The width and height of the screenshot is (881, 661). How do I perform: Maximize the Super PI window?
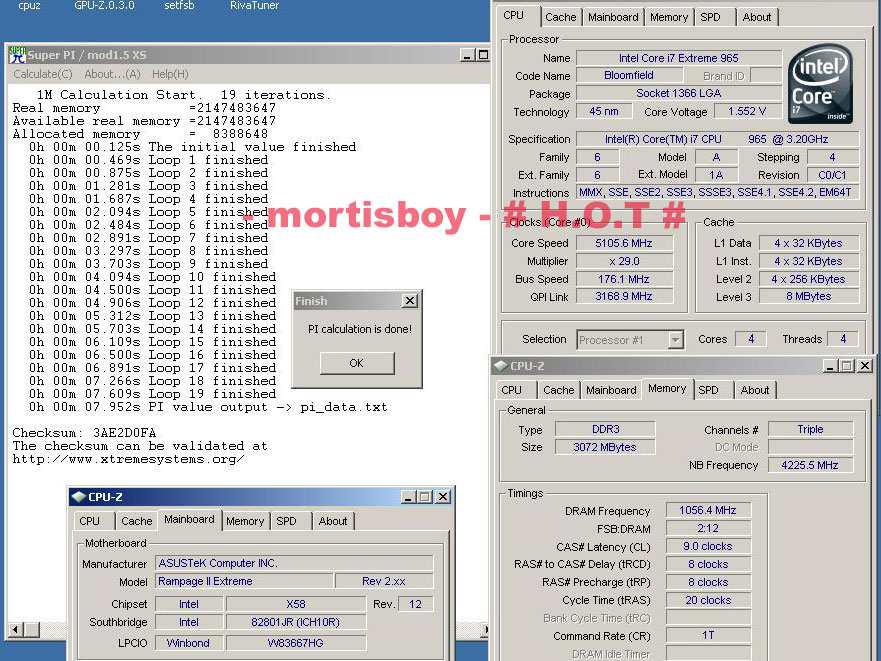click(483, 55)
